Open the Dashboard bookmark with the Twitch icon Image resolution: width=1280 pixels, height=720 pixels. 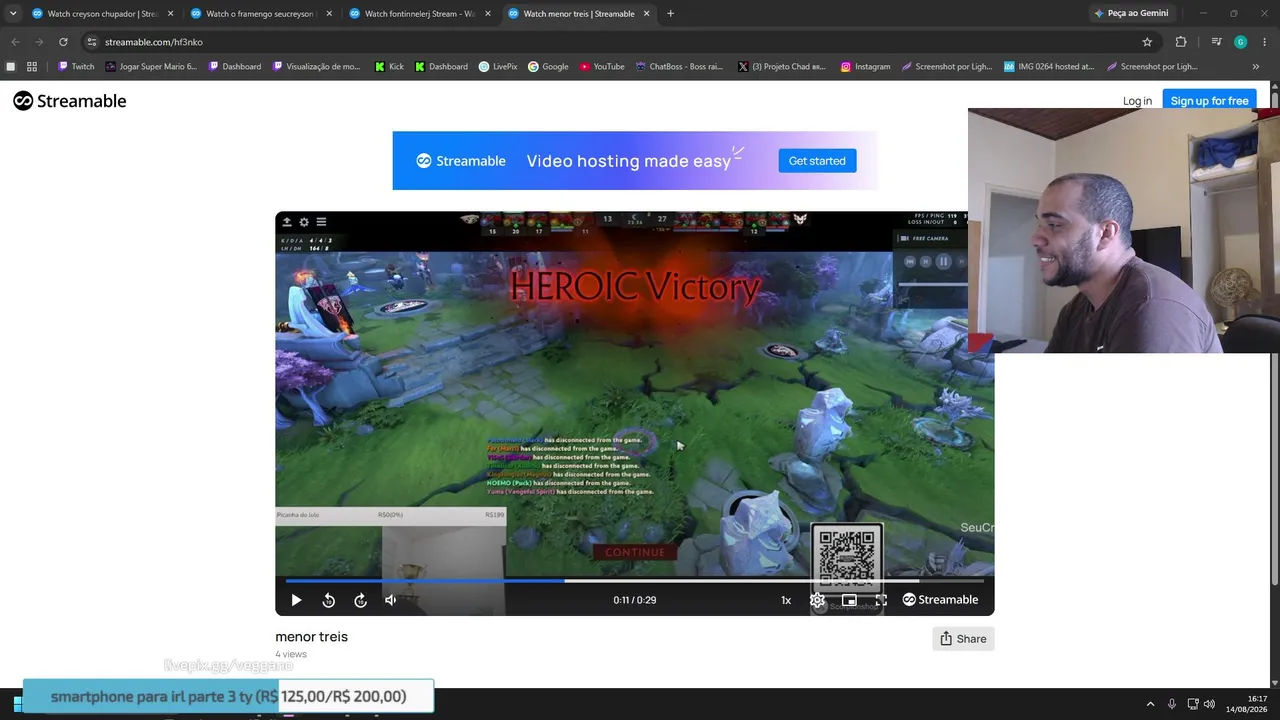click(235, 67)
